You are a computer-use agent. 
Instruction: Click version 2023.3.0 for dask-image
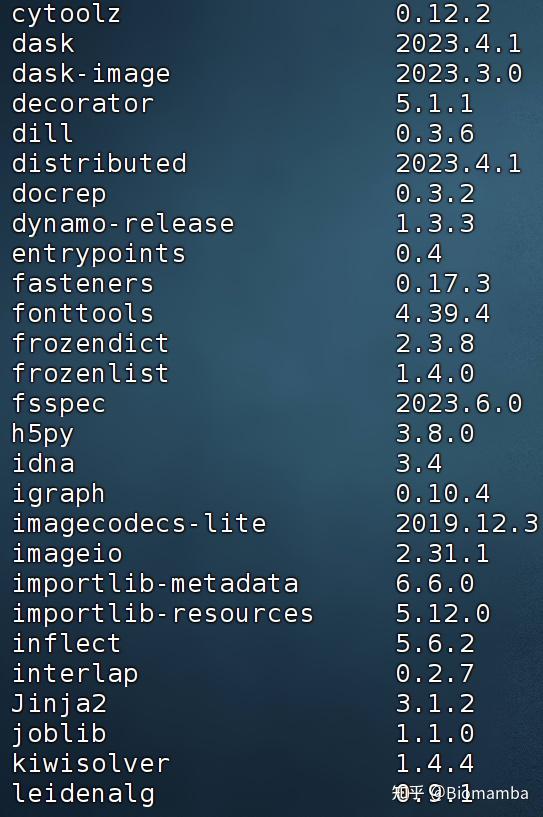click(x=459, y=73)
